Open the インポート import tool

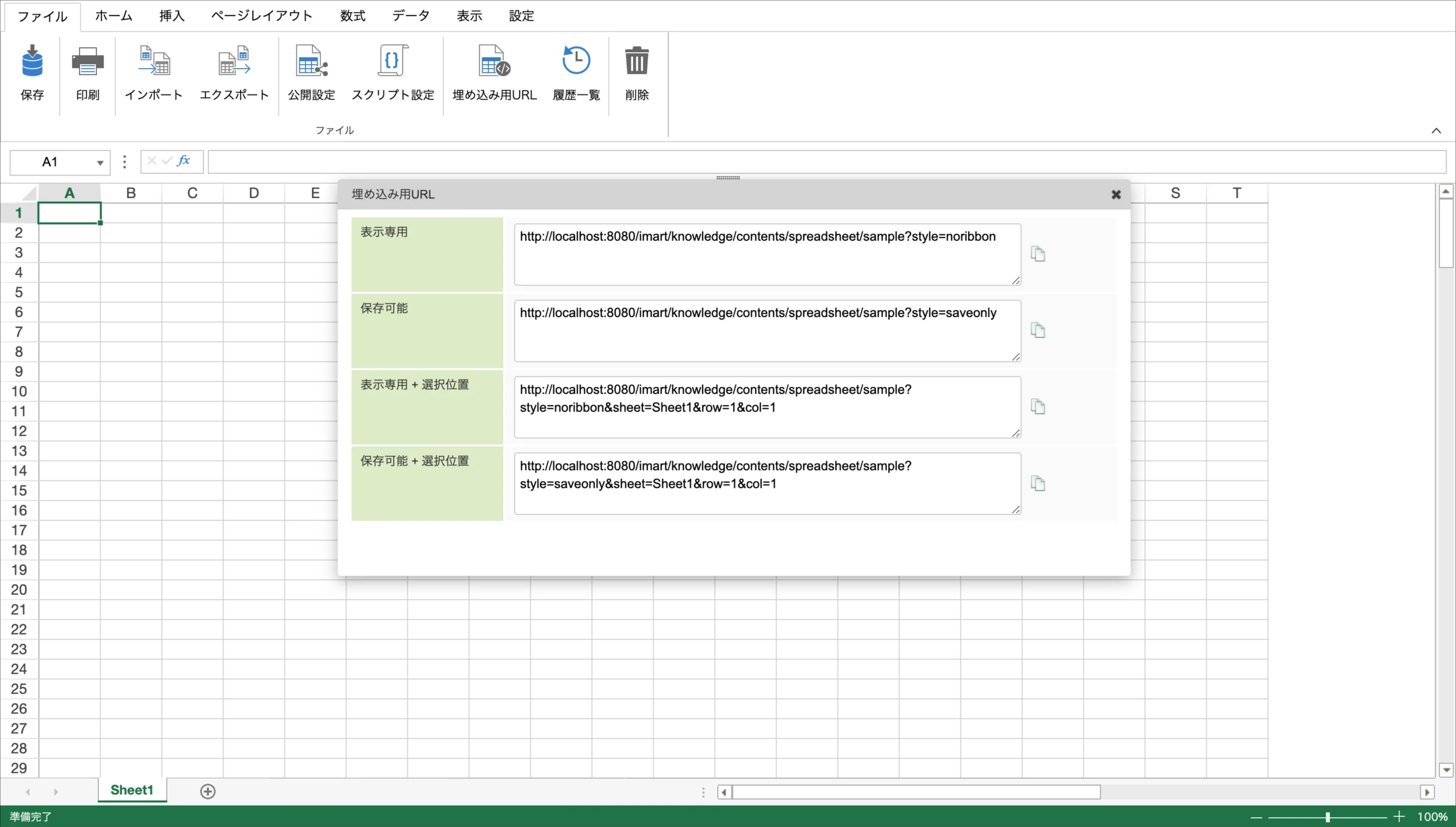(153, 61)
